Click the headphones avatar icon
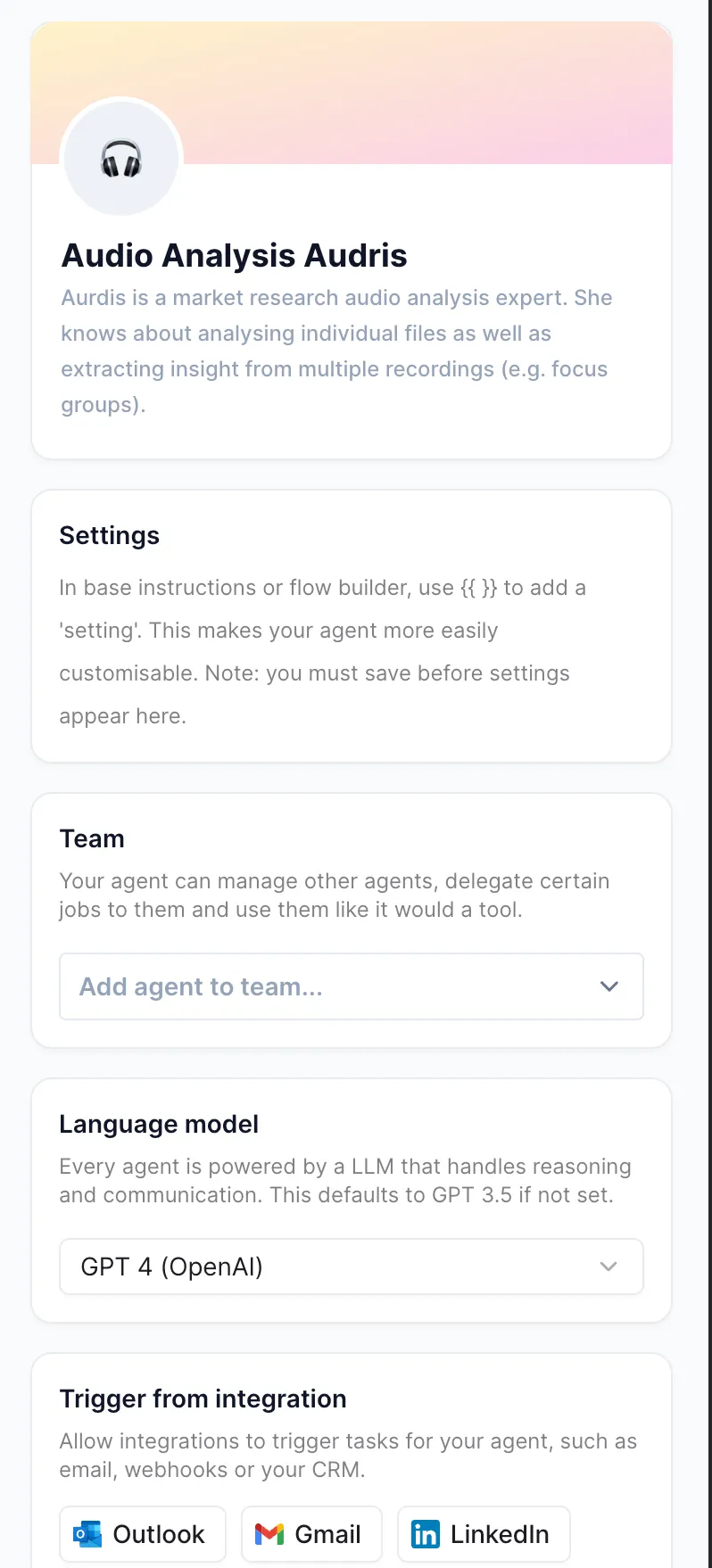Screen dimensions: 712x1568 point(121,159)
